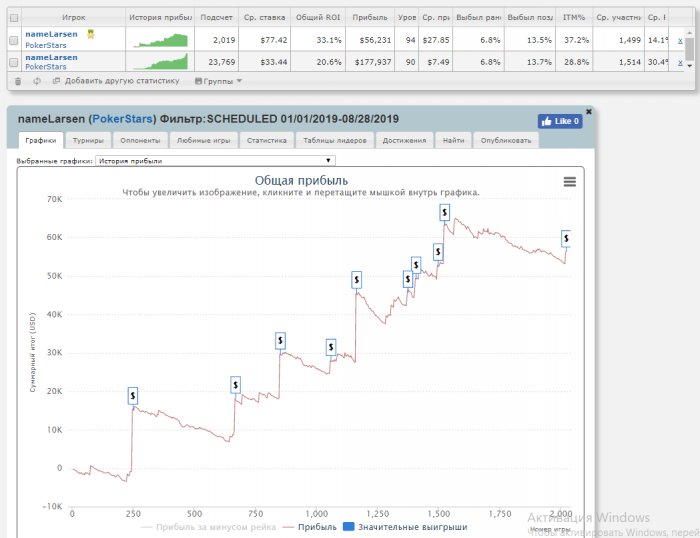Click Добавить другую статистику link
This screenshot has height=538, width=700.
[x=121, y=81]
